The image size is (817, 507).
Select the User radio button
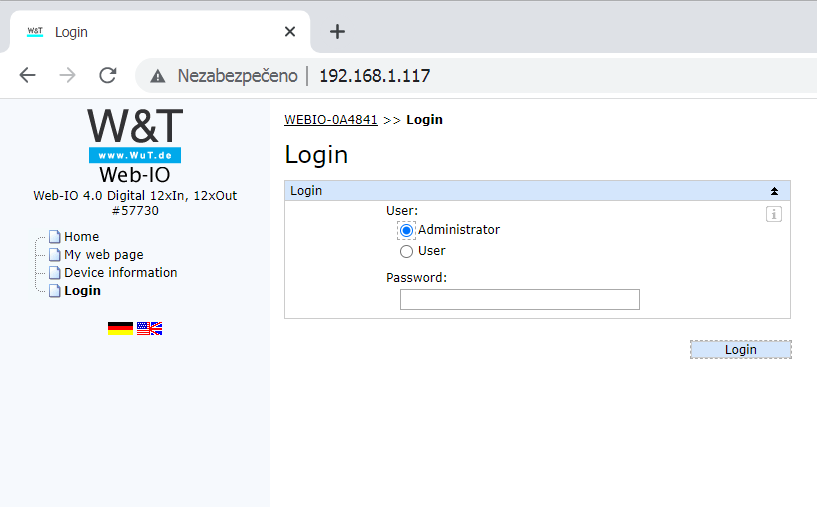click(x=406, y=252)
